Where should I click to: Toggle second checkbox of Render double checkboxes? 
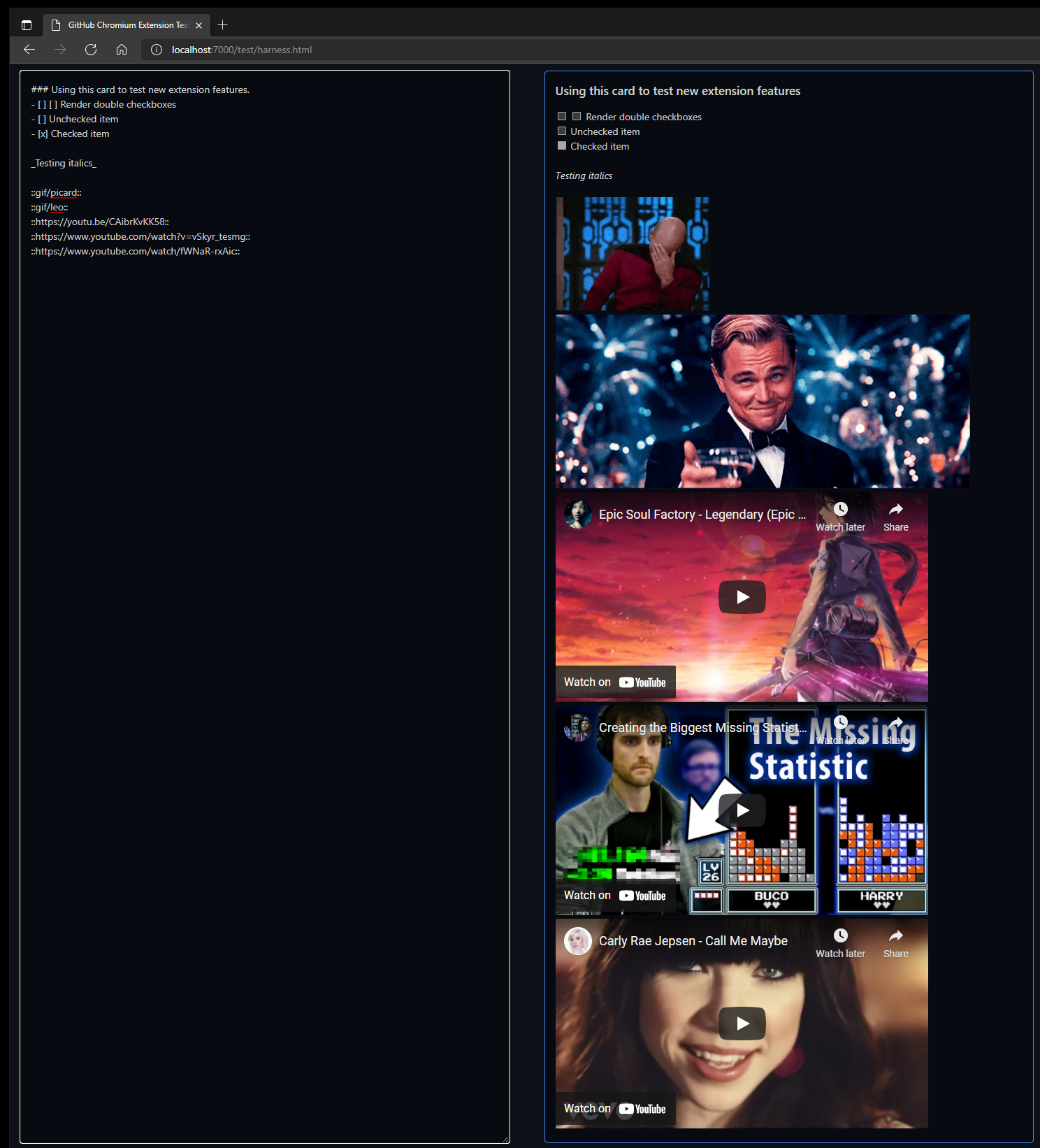(577, 116)
